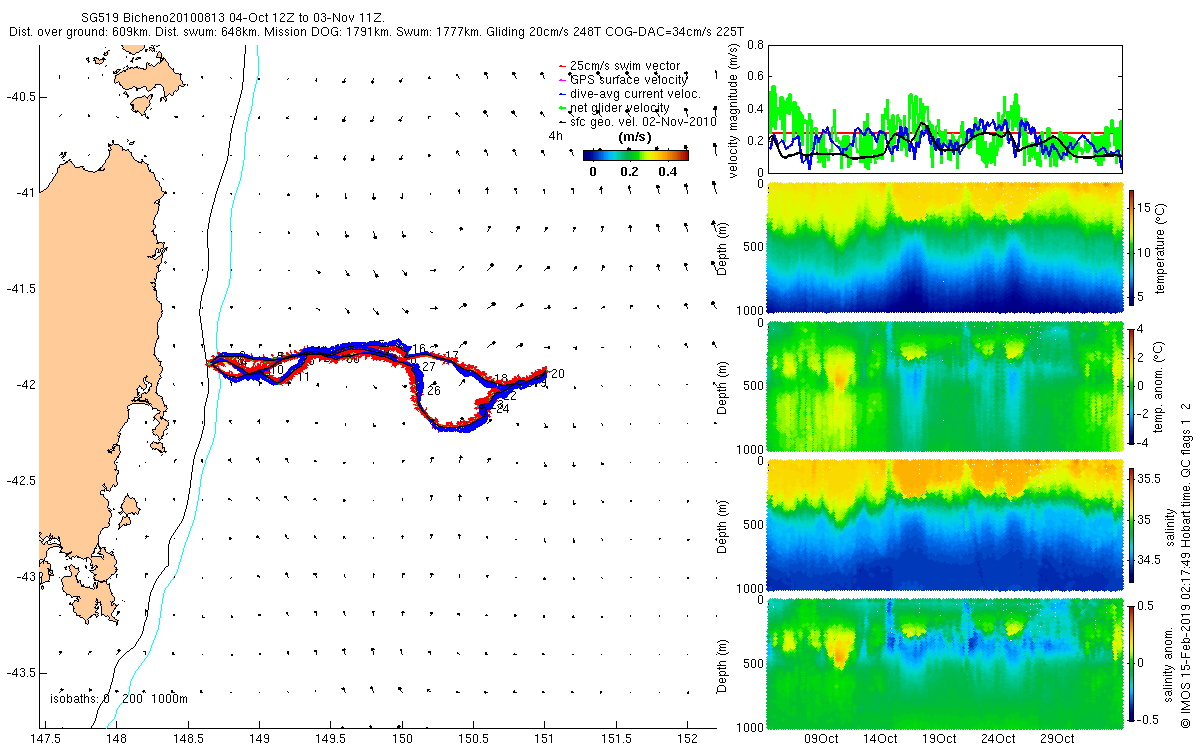Click the '149.5' longitude label
Image resolution: width=1200 pixels, height=750 pixels.
click(x=331, y=739)
